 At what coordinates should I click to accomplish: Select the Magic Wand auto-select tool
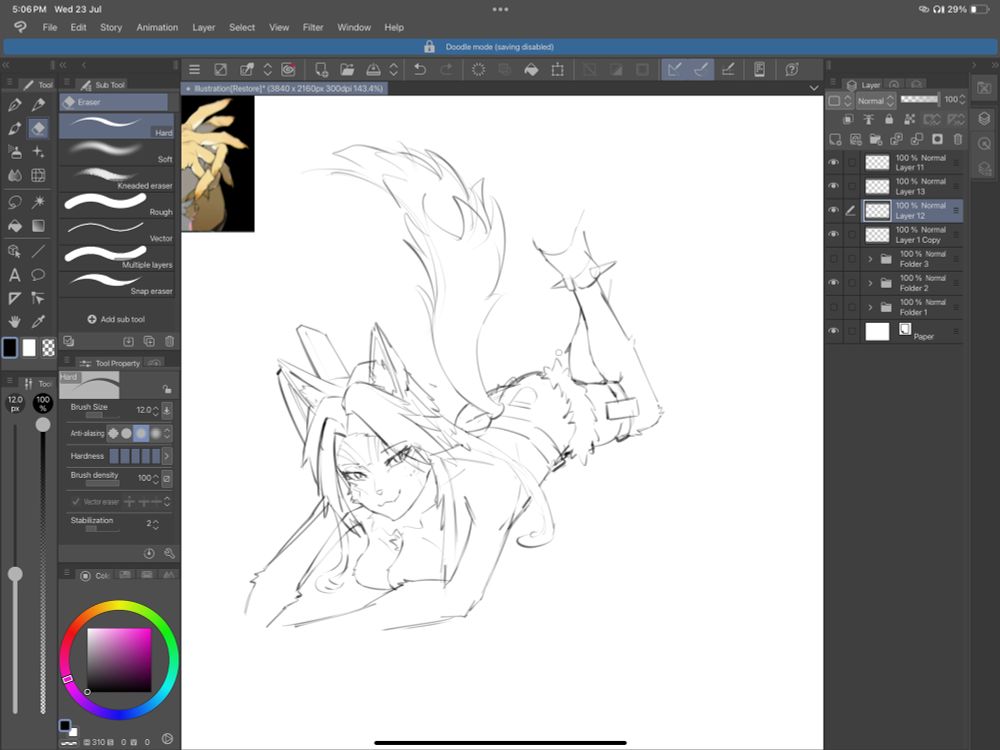click(x=38, y=202)
